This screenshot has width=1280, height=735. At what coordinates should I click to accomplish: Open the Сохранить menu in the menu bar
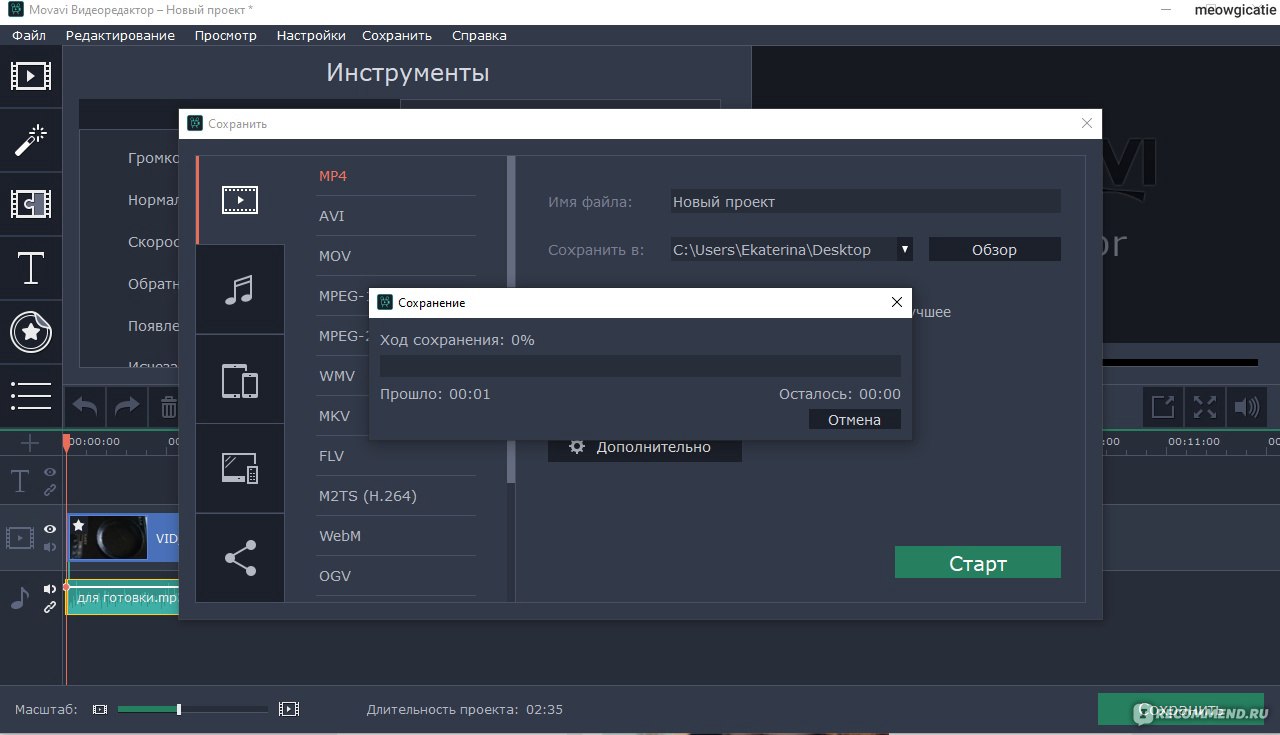[397, 35]
